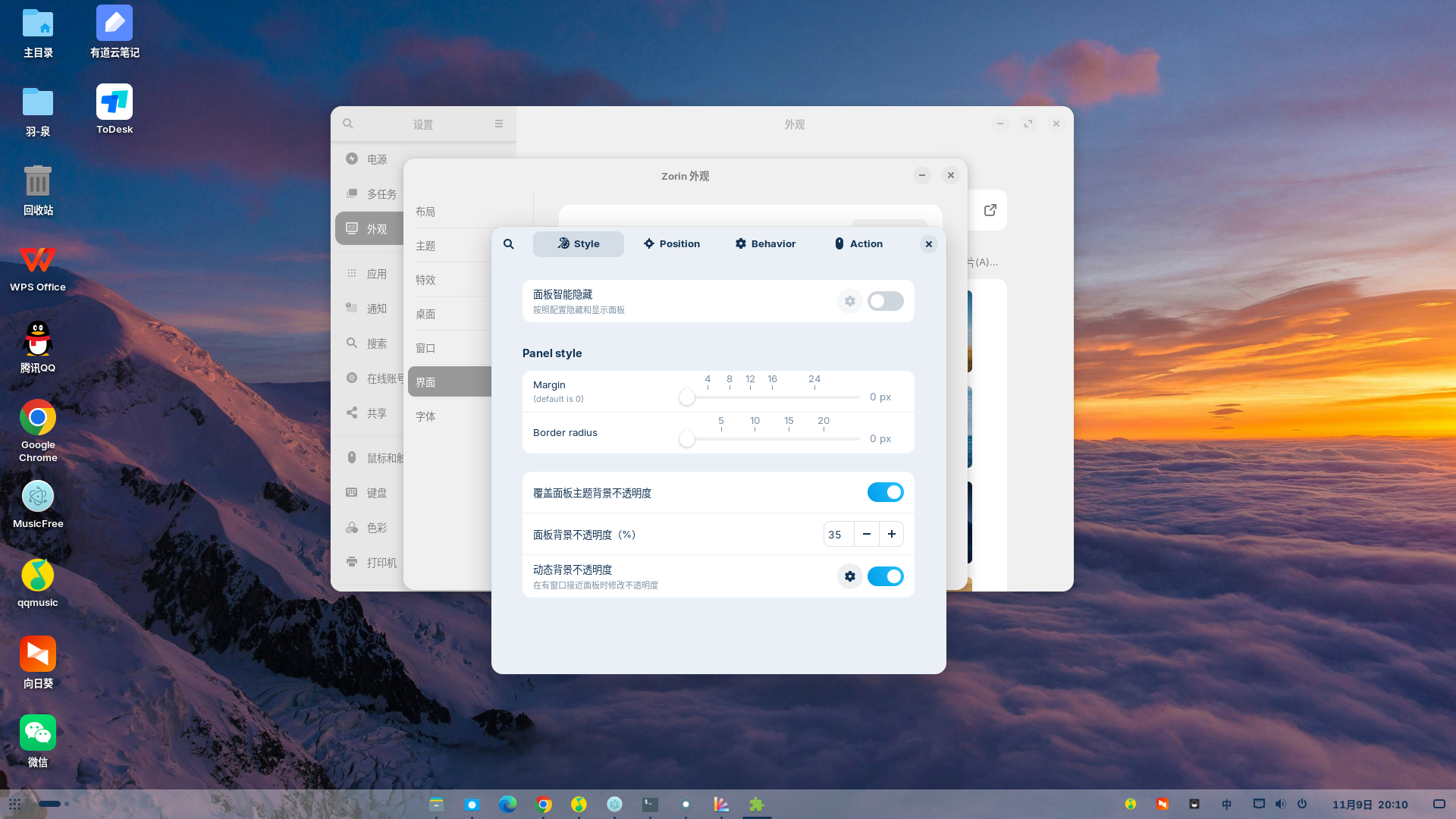Enable the 面板智能隐藏 toggle
The width and height of the screenshot is (1456, 819).
coord(886,301)
